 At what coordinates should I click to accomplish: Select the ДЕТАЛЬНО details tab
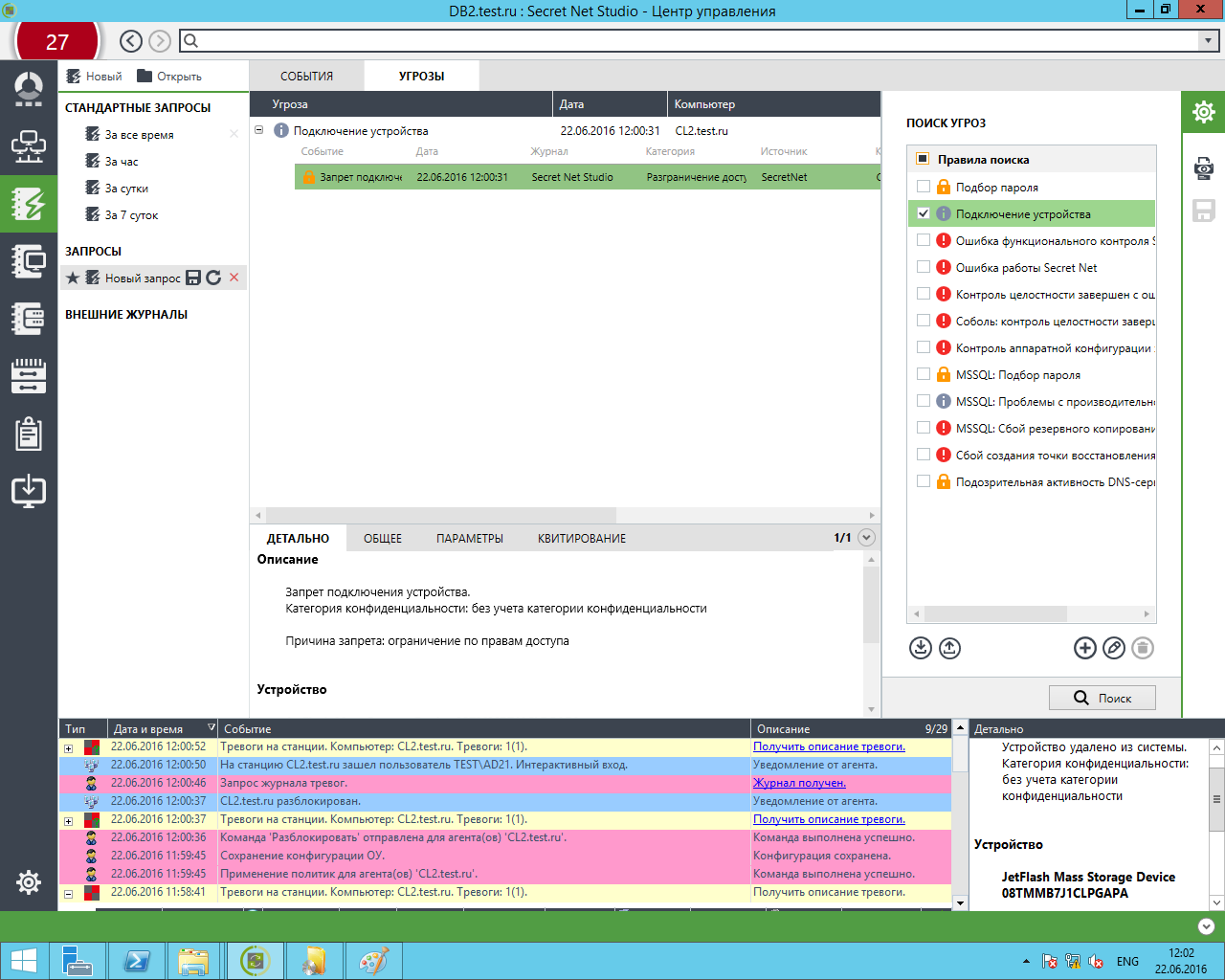(x=298, y=539)
